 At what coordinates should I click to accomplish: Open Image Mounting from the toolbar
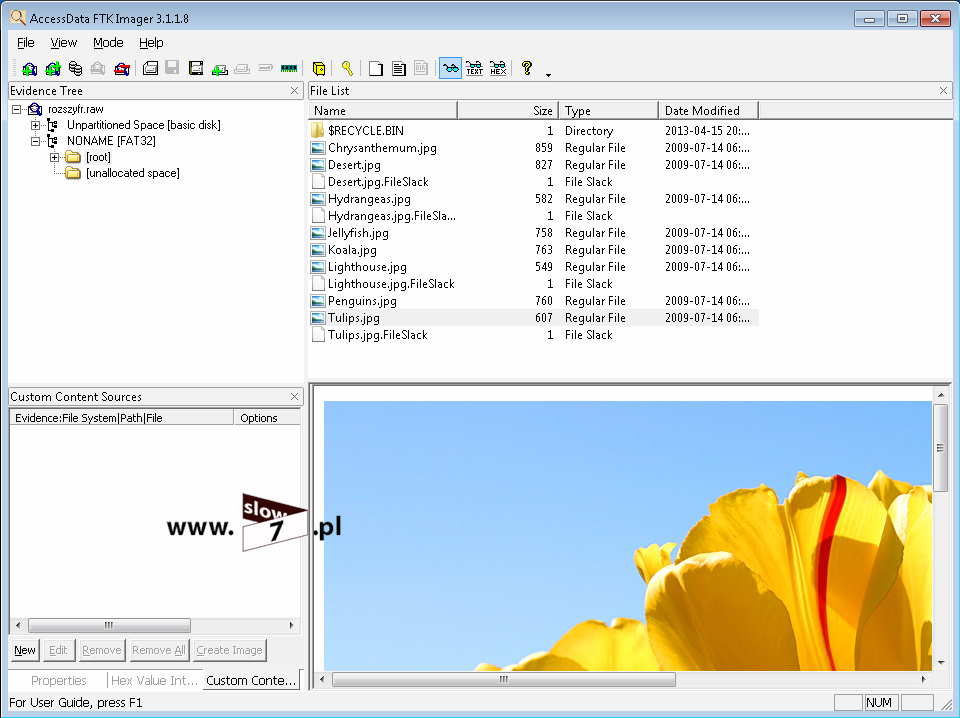coord(75,69)
